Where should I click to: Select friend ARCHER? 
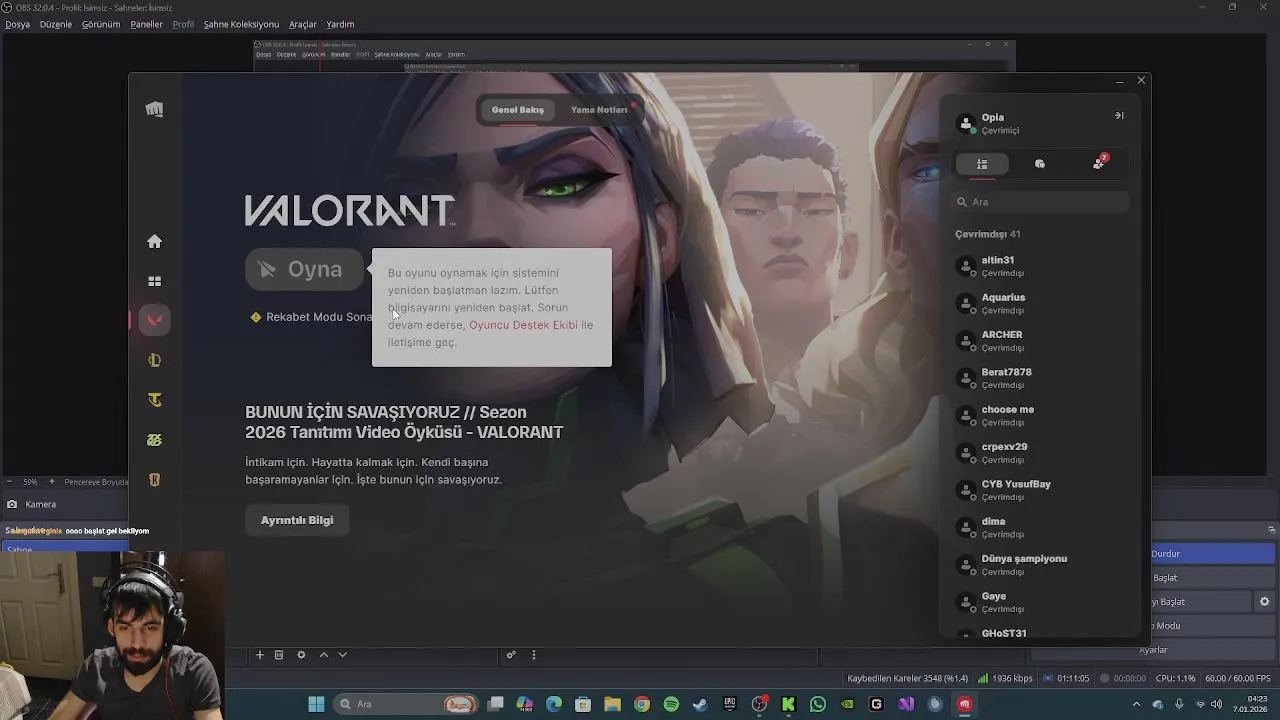(1040, 340)
